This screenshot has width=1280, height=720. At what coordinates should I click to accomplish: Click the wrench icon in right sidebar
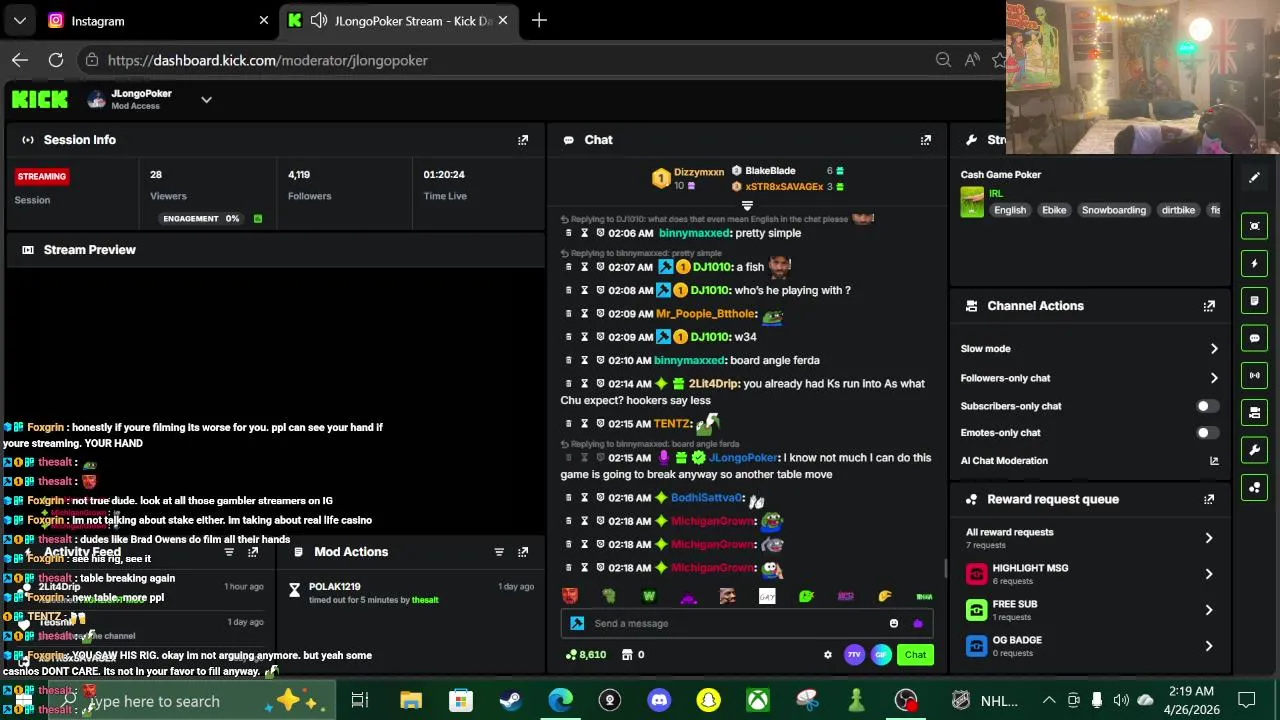1255,450
